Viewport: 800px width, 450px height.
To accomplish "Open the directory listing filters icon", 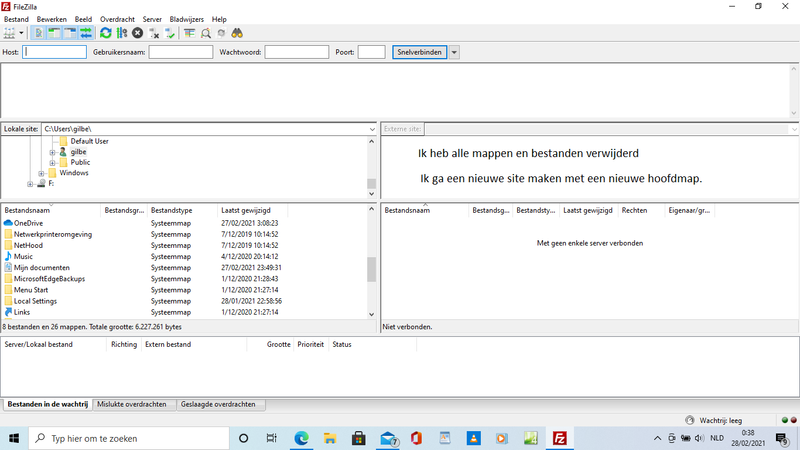I will pyautogui.click(x=190, y=33).
